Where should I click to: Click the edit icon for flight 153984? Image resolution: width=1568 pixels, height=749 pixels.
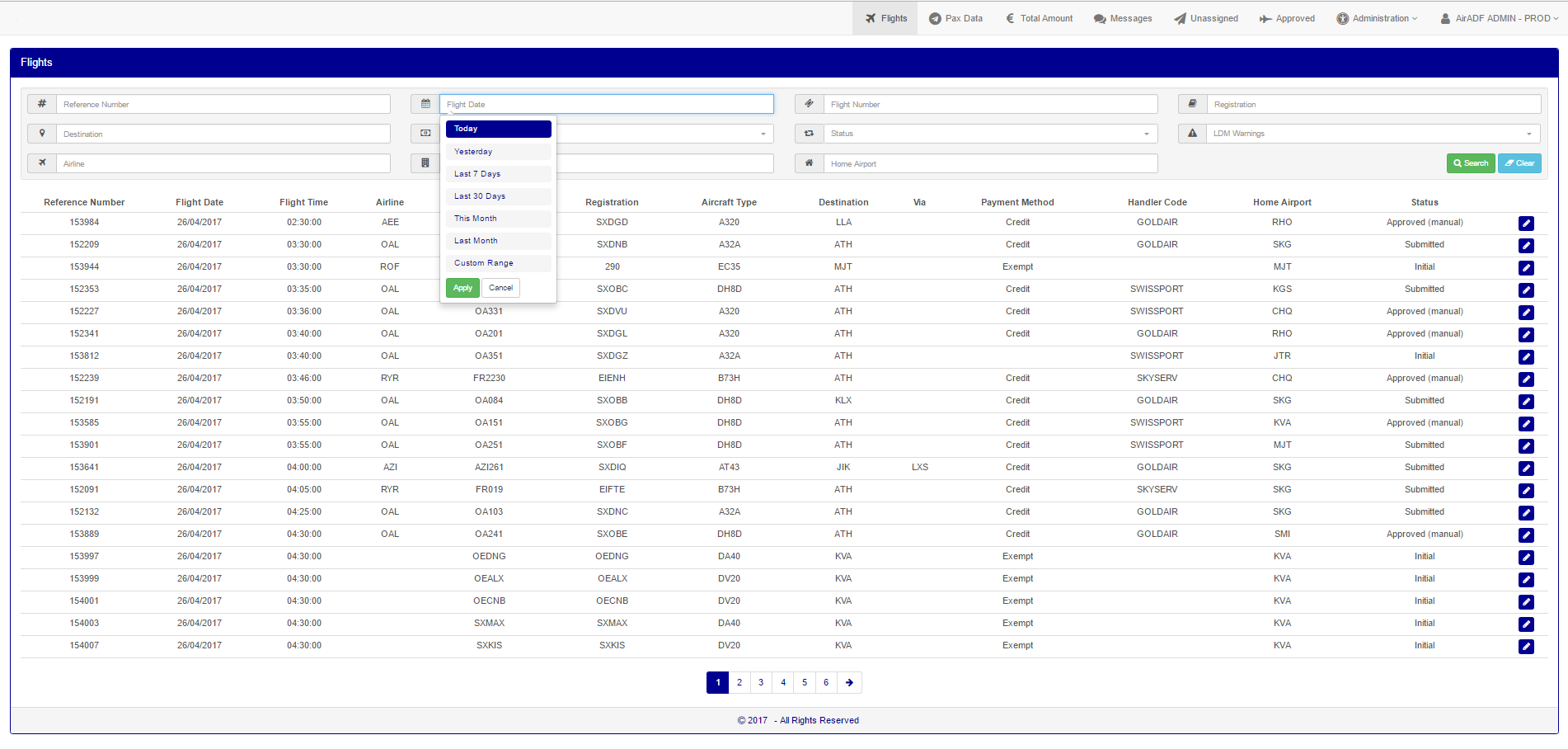pyautogui.click(x=1526, y=224)
